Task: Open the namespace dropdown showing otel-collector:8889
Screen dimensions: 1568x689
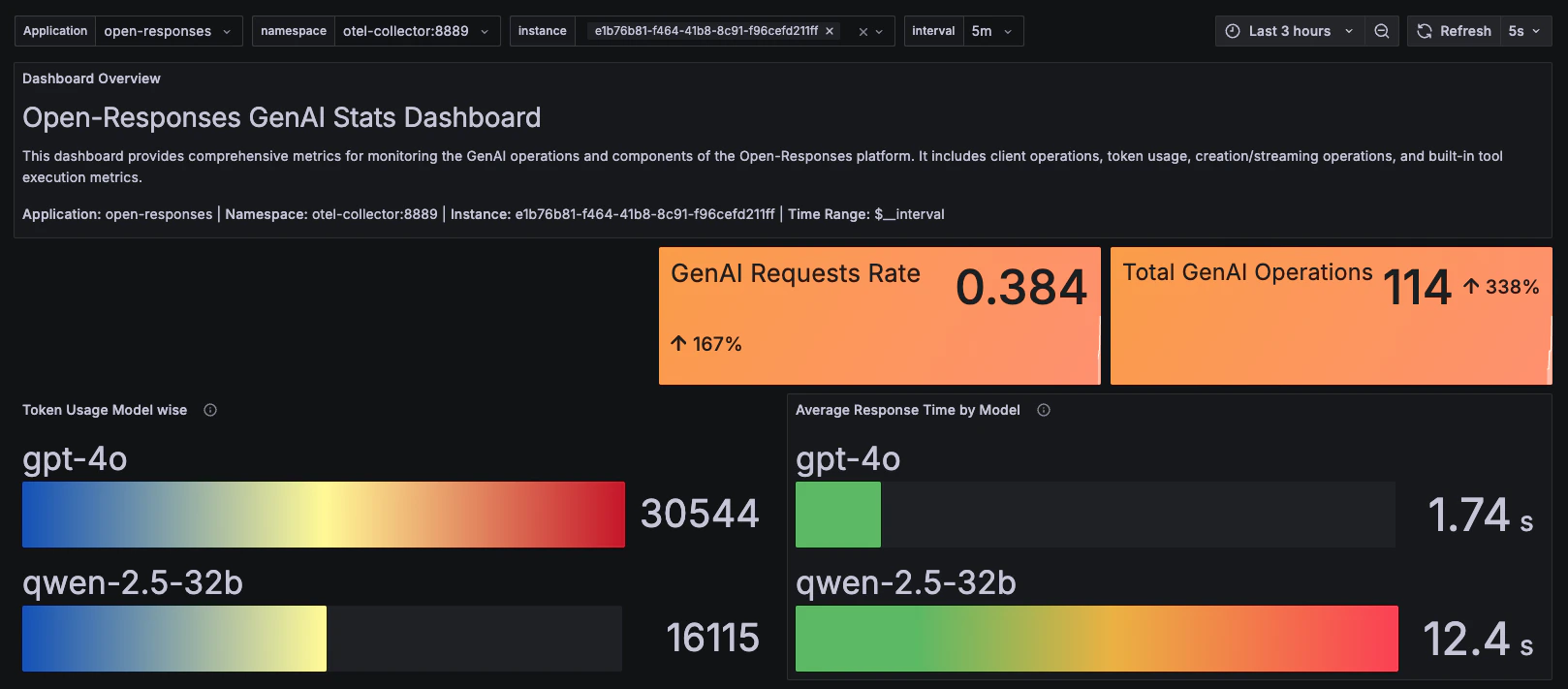Action: pos(417,31)
